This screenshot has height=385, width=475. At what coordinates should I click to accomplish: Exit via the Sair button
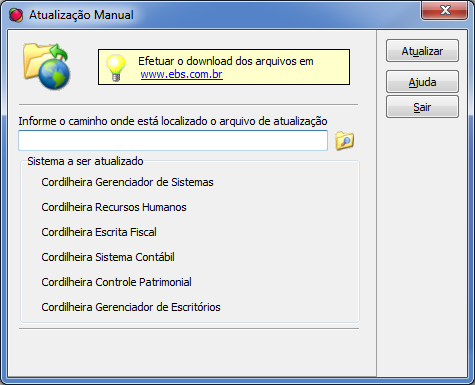tap(422, 107)
